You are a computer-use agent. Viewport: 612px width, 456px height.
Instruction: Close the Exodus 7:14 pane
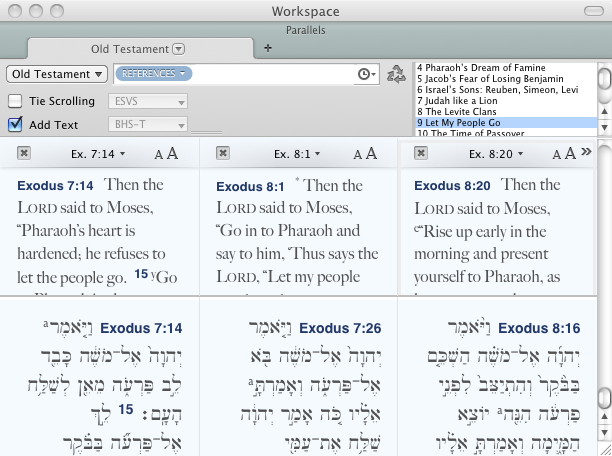(x=24, y=153)
